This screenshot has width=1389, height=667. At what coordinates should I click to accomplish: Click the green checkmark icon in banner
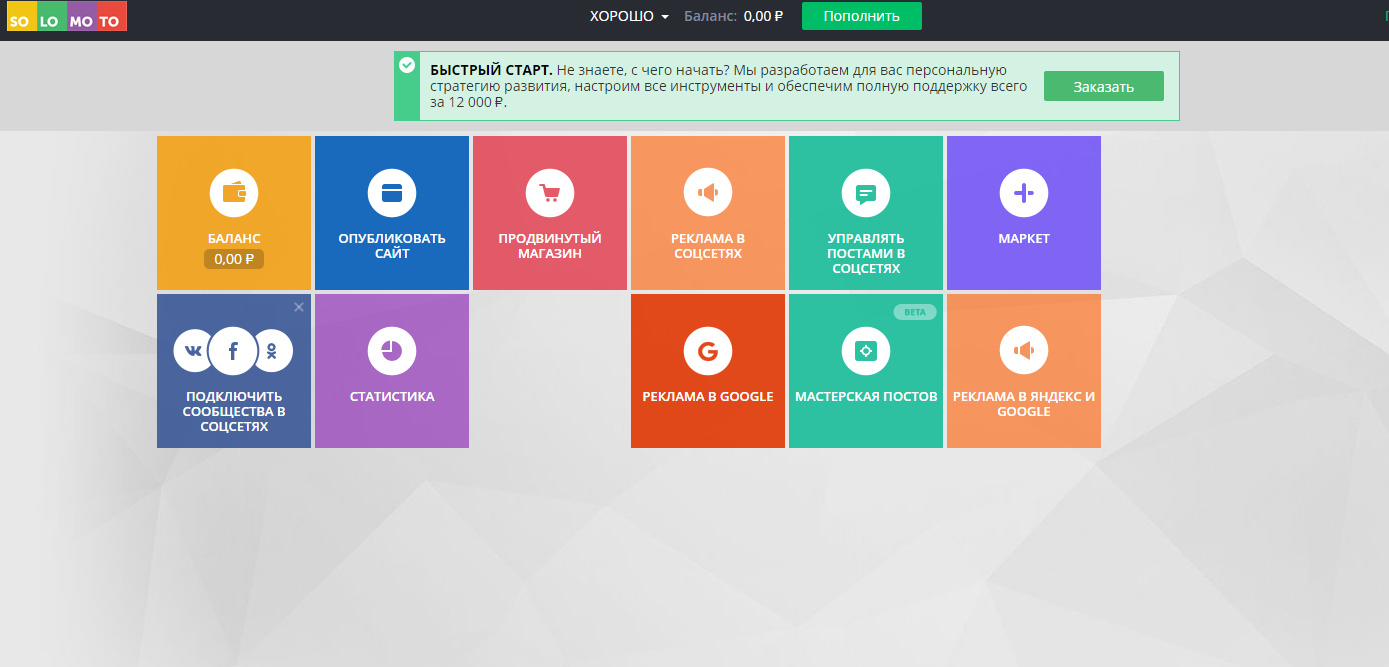point(407,65)
